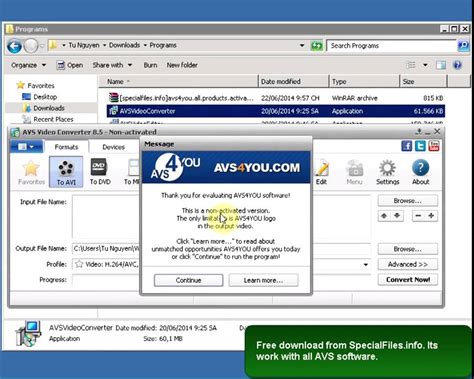Click Continue in the Message dialog
This screenshot has height=379, width=474.
point(188,280)
